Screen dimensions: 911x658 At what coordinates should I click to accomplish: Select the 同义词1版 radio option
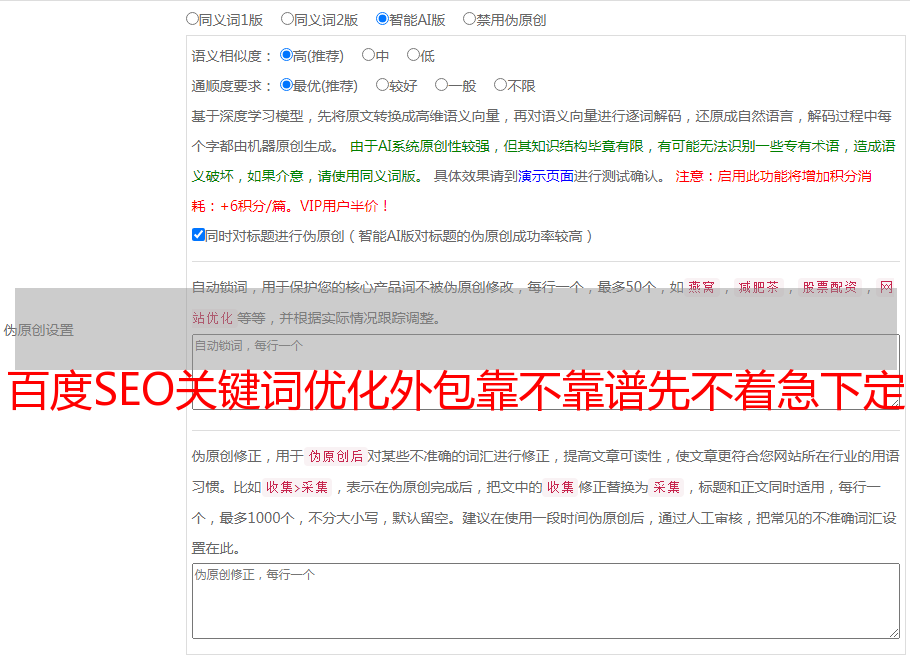click(192, 19)
